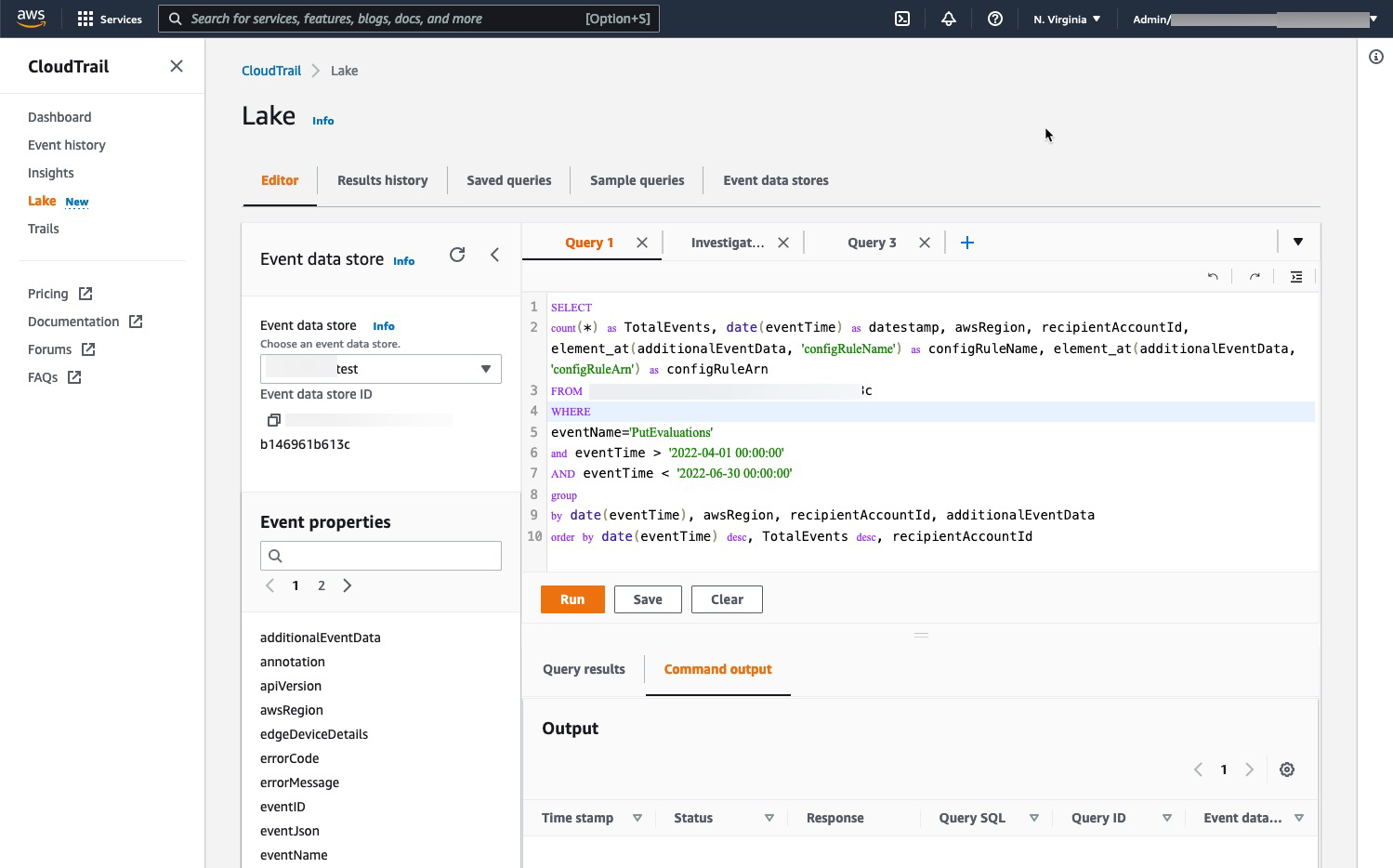
Task: Click the Event properties search field
Action: click(x=380, y=555)
